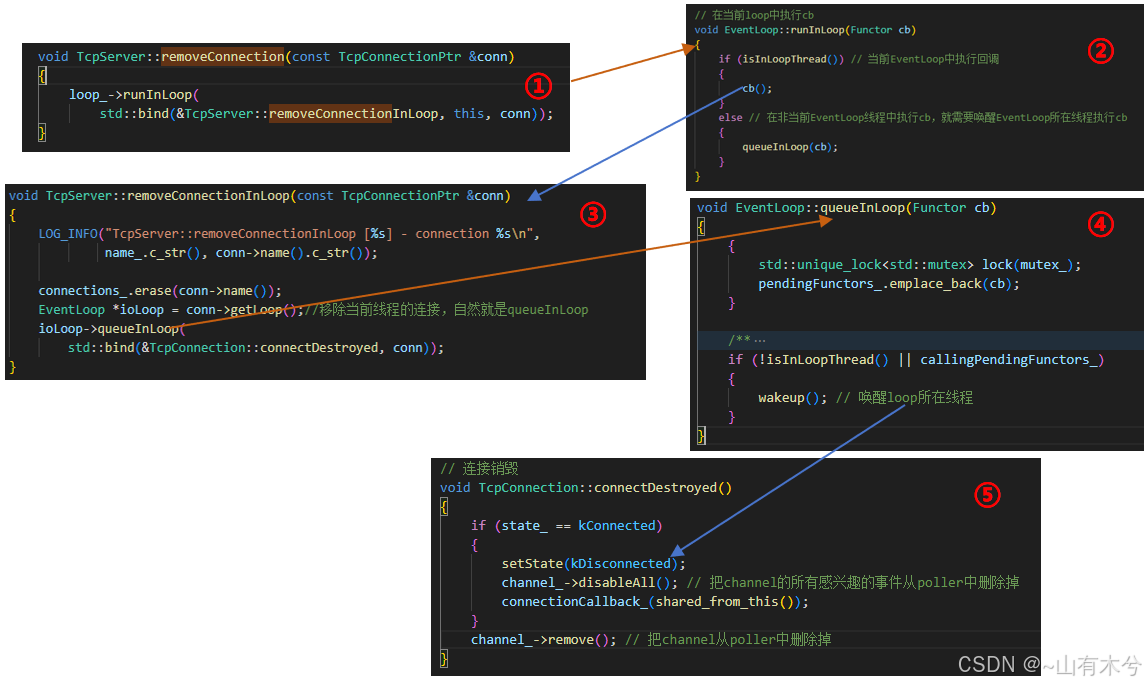
Task: Click the 'name_.c_str(), conn->name().c_str());' line
Action: coord(241,253)
